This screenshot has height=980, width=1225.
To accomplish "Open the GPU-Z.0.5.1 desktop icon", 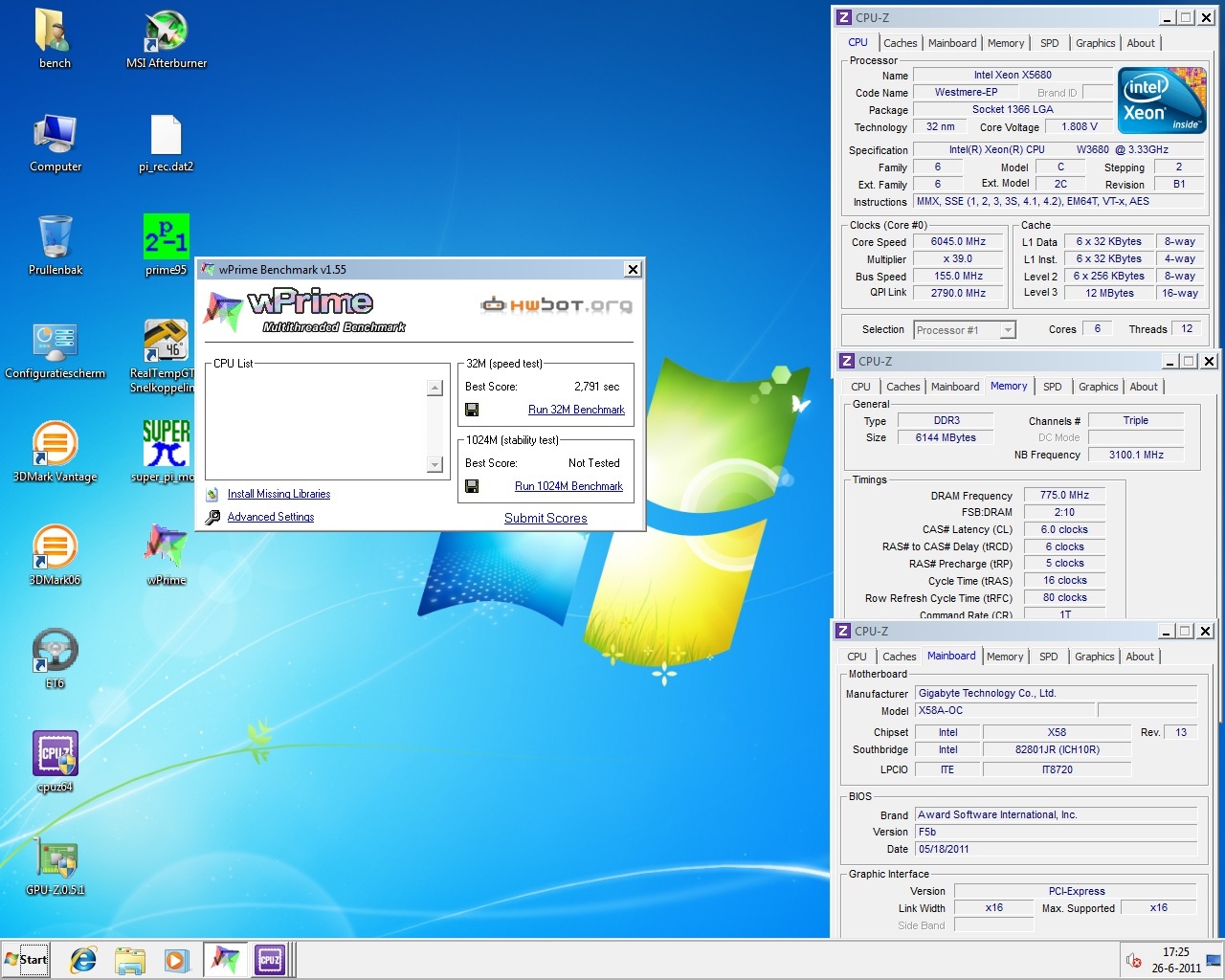I will [55, 857].
